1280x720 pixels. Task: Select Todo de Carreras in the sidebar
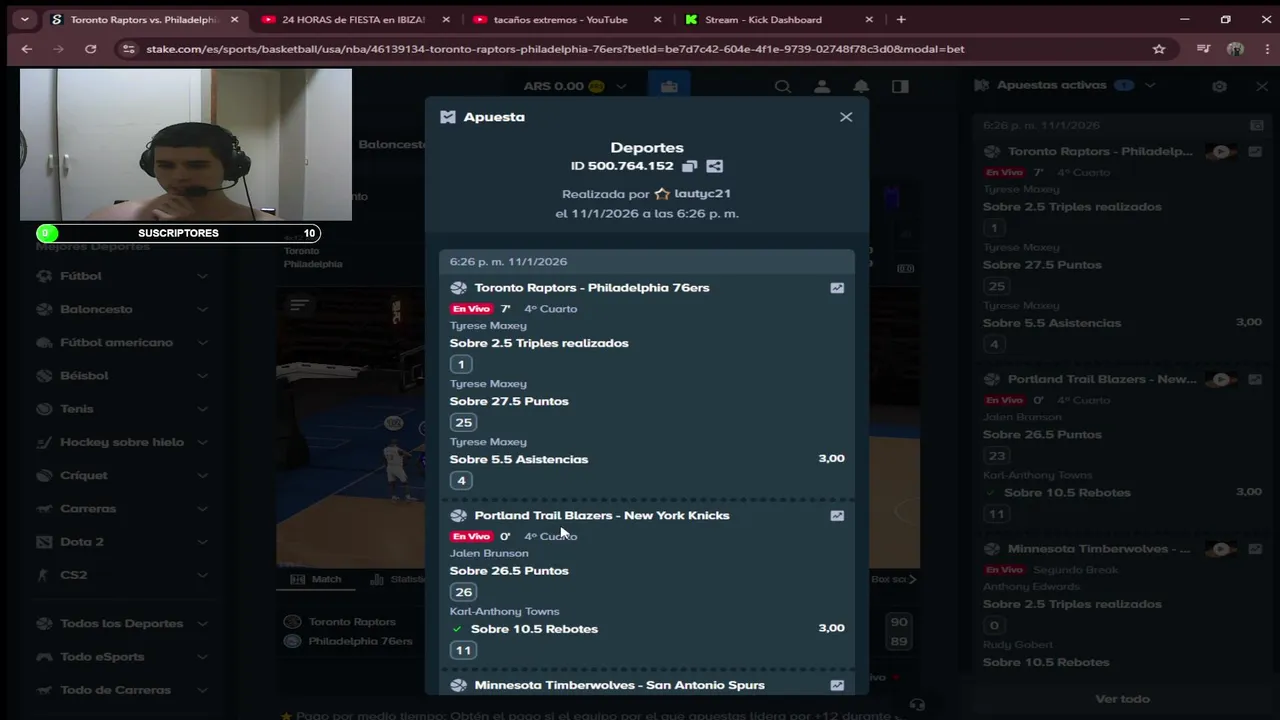pos(115,690)
